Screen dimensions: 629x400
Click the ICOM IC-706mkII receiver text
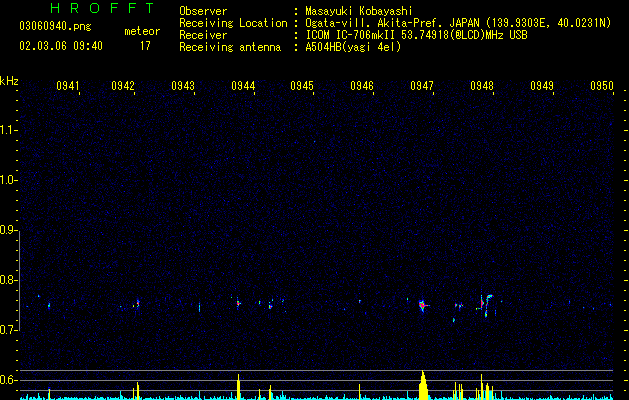[416, 35]
